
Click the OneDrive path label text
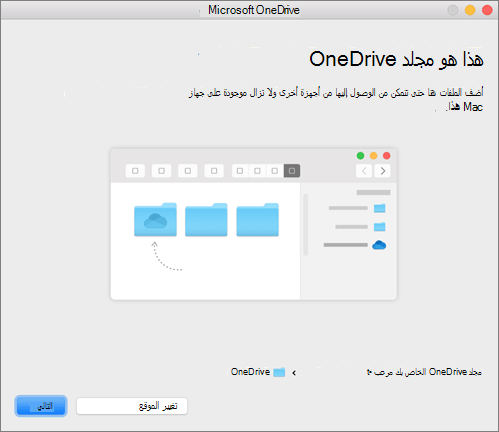250,372
